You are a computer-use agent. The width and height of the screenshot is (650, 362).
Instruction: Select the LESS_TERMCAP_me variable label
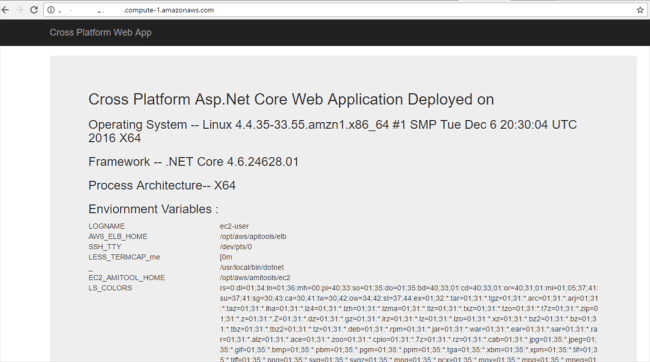(x=124, y=257)
